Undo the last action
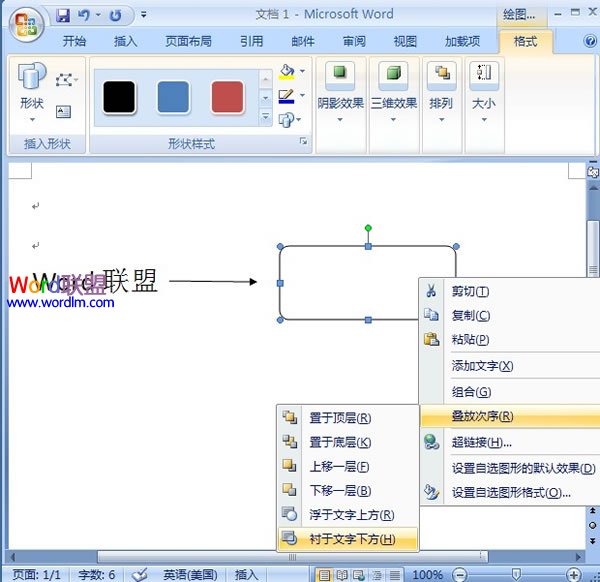 tap(84, 16)
